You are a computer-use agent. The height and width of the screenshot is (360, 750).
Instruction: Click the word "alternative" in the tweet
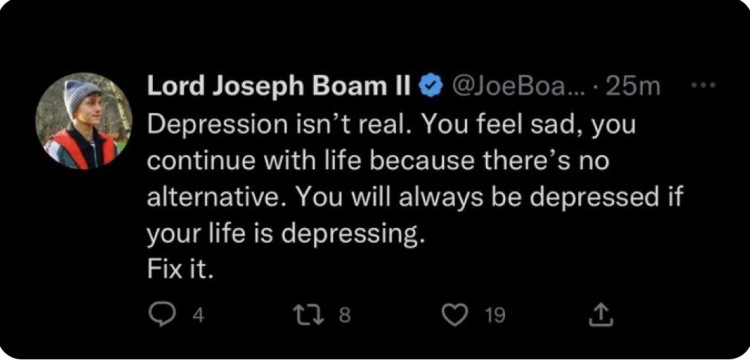click(215, 197)
